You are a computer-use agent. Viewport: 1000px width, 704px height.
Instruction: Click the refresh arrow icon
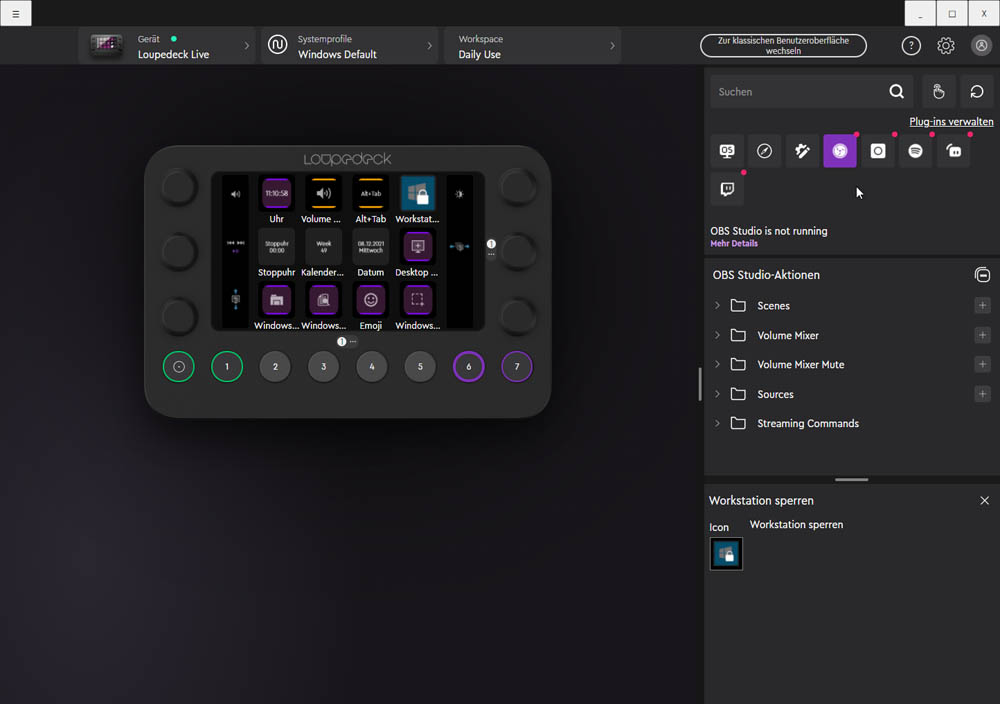(976, 92)
